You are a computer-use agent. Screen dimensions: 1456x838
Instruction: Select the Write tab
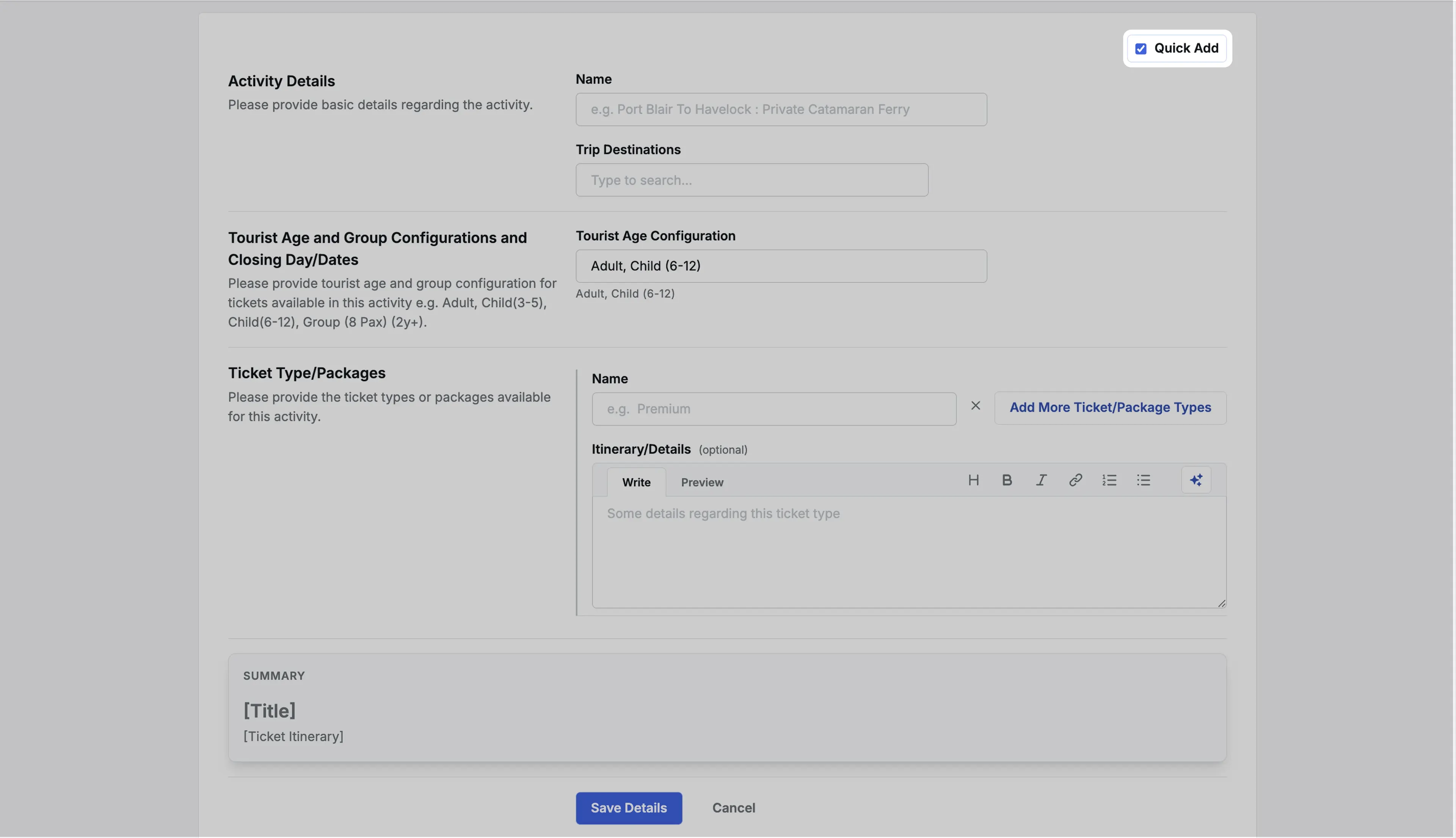click(x=636, y=482)
